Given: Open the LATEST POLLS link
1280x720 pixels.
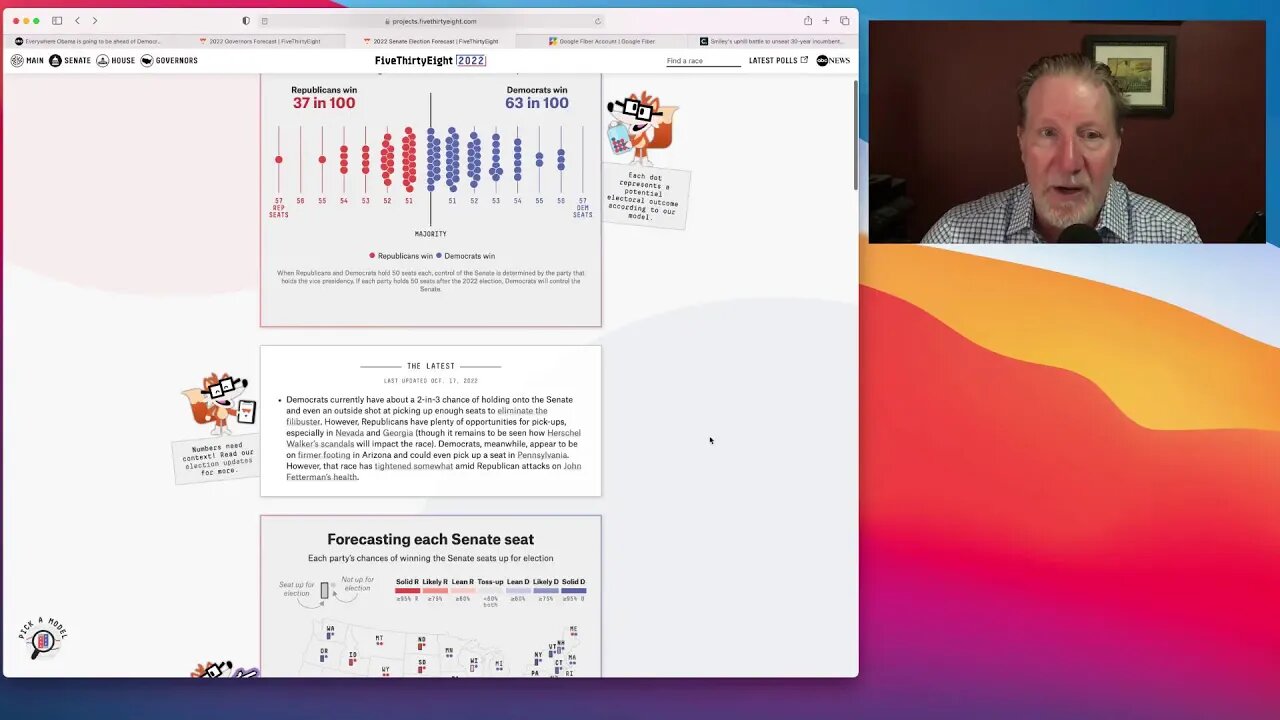Looking at the screenshot, I should pos(778,60).
